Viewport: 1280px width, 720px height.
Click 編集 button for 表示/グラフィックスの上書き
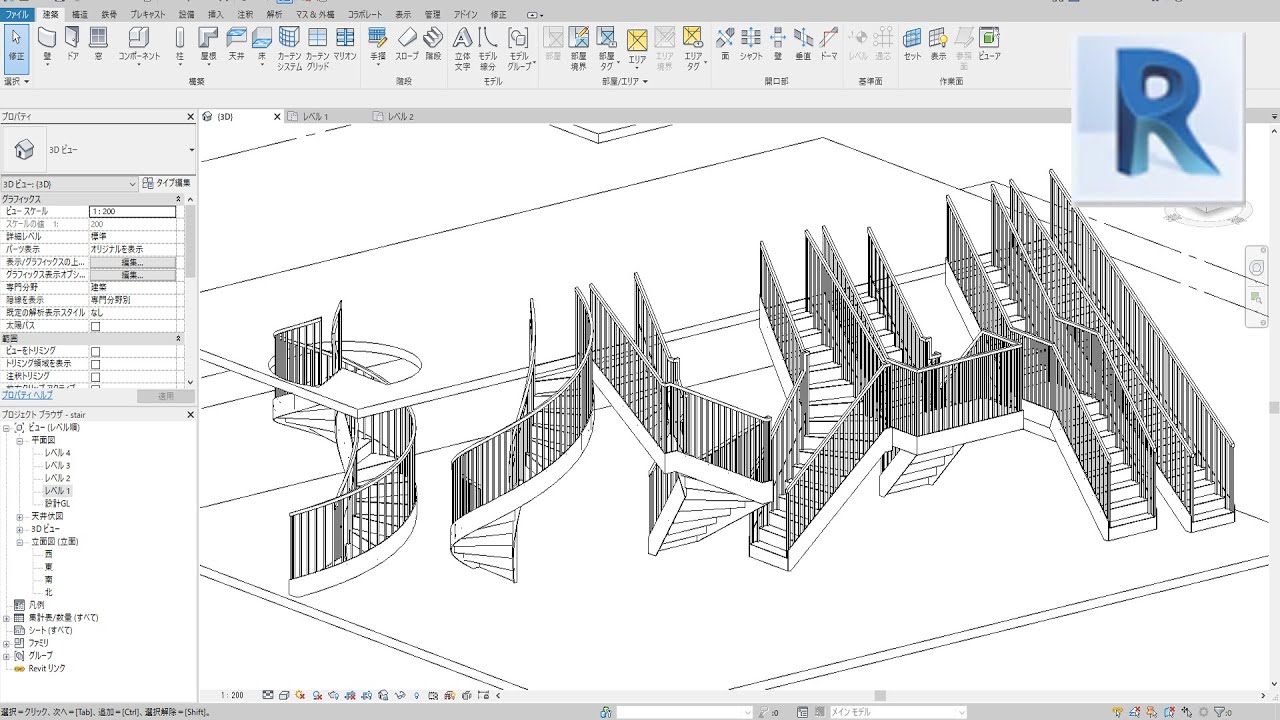point(133,262)
